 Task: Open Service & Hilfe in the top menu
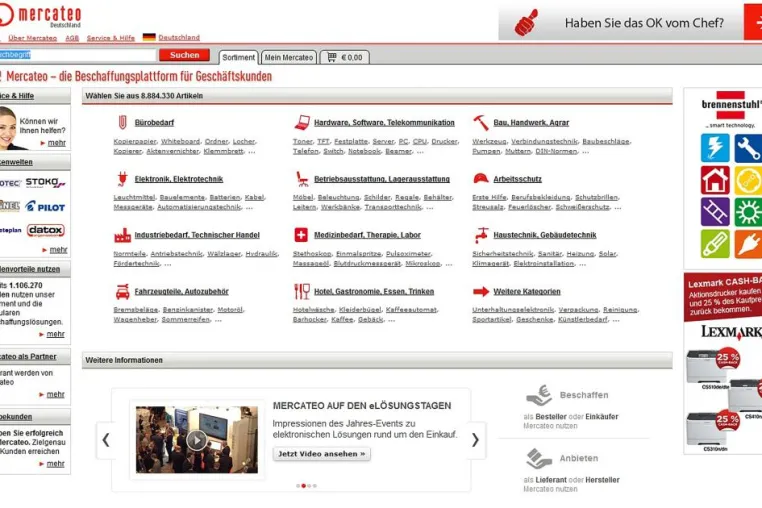click(111, 38)
